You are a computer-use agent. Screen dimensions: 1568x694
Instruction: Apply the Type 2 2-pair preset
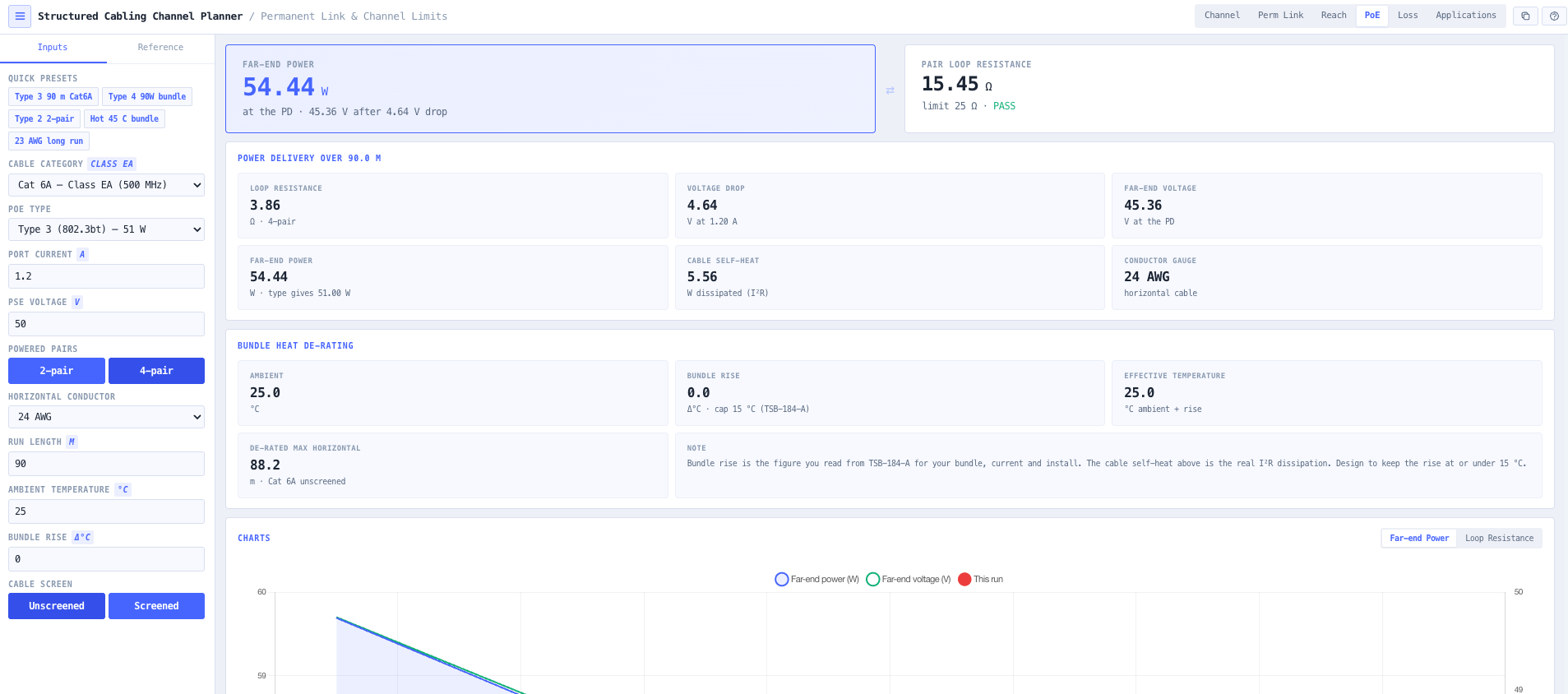pos(44,119)
